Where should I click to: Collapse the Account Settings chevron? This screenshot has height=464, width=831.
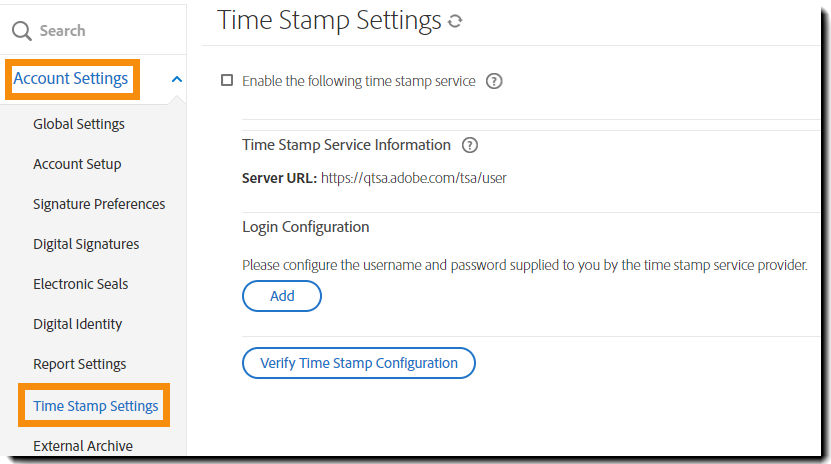[x=176, y=79]
